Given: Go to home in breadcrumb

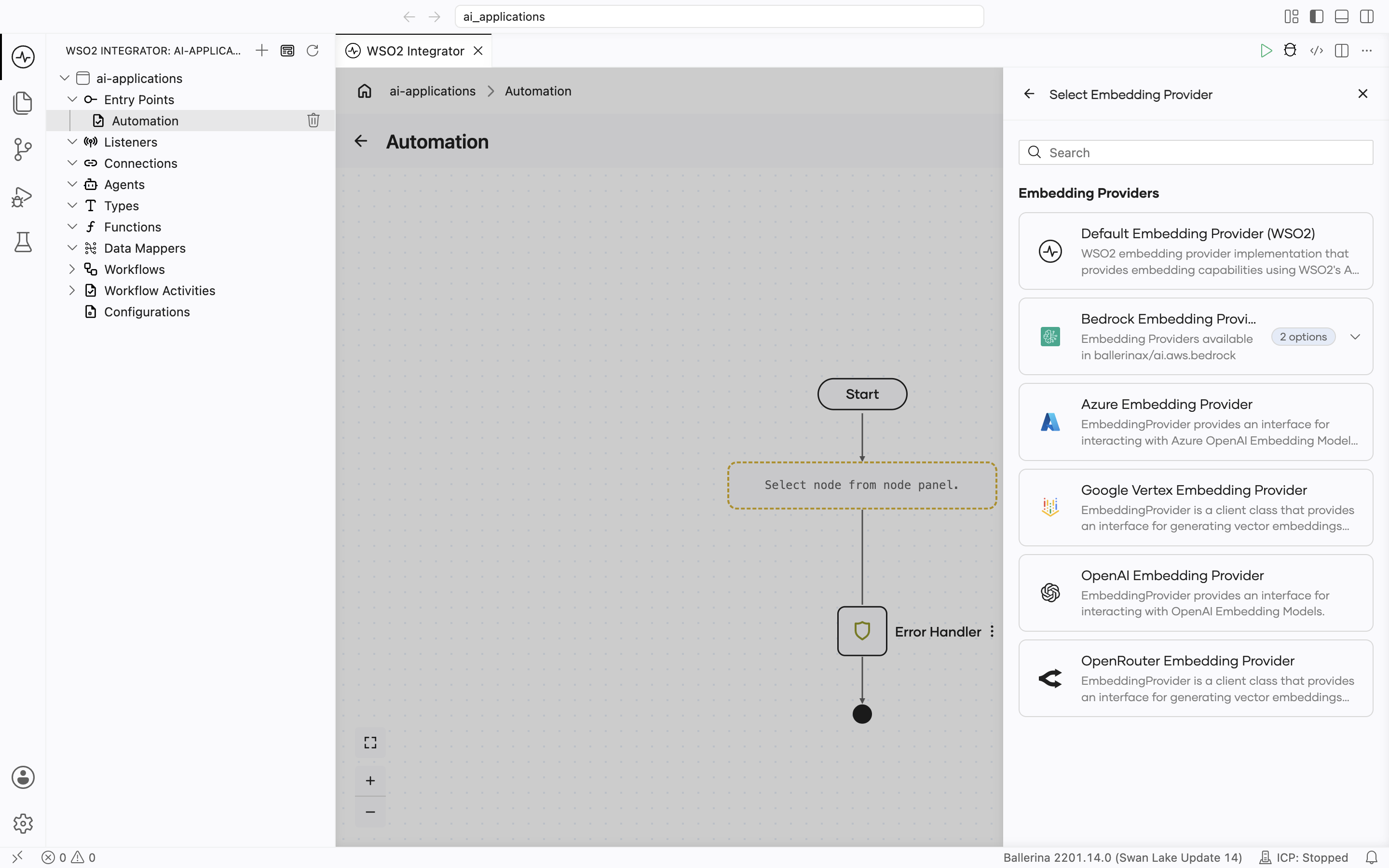Looking at the screenshot, I should coord(365,91).
